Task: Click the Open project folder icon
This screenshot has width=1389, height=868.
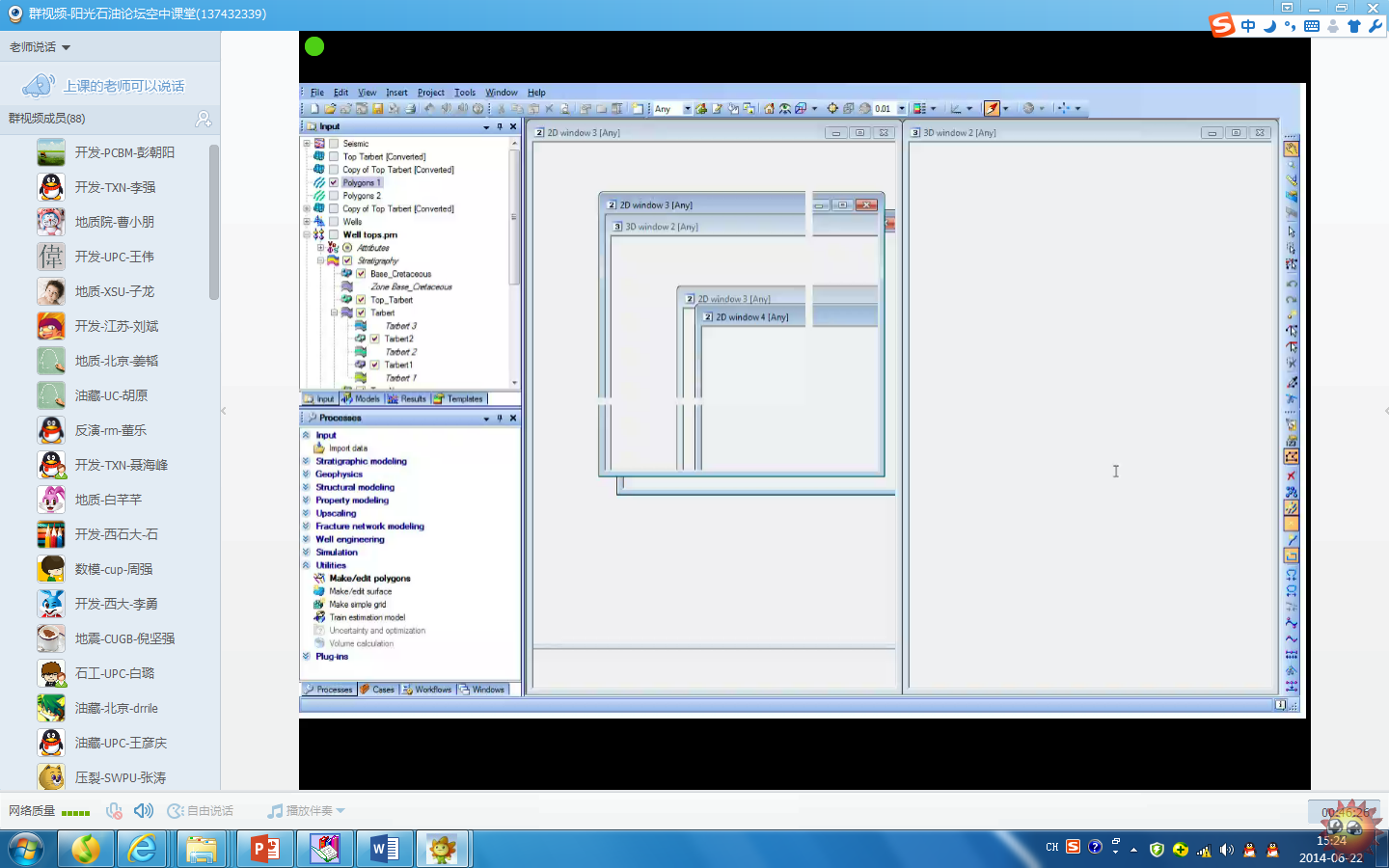Action: pos(330,109)
